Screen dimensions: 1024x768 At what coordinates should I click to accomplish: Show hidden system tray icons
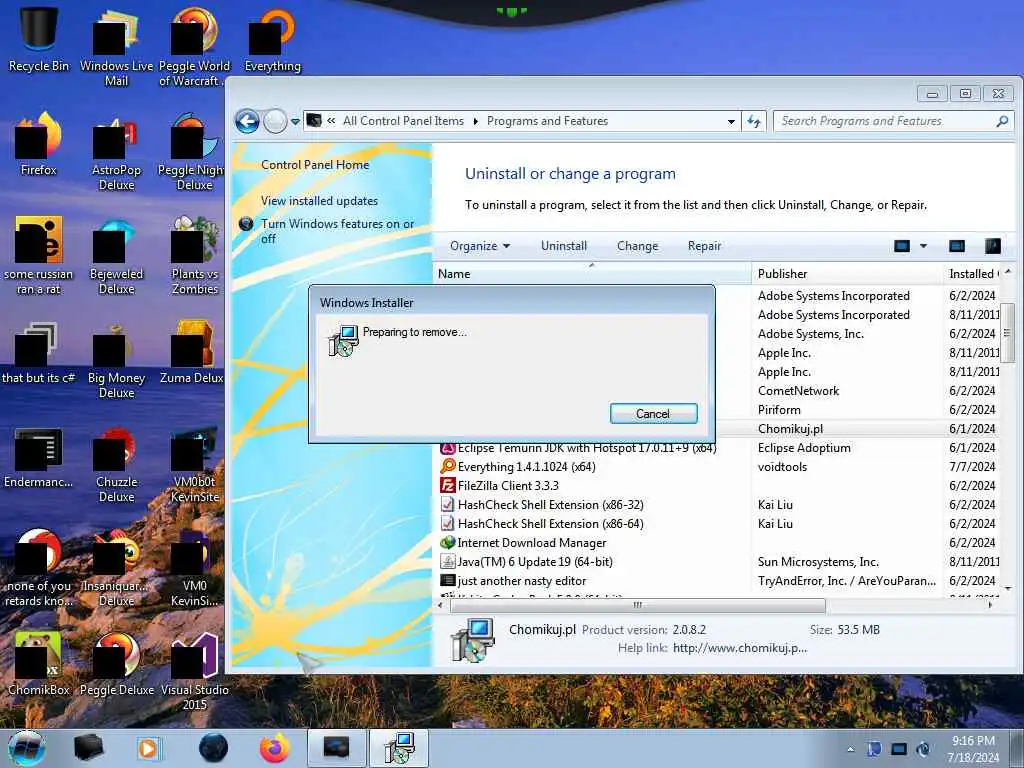850,749
